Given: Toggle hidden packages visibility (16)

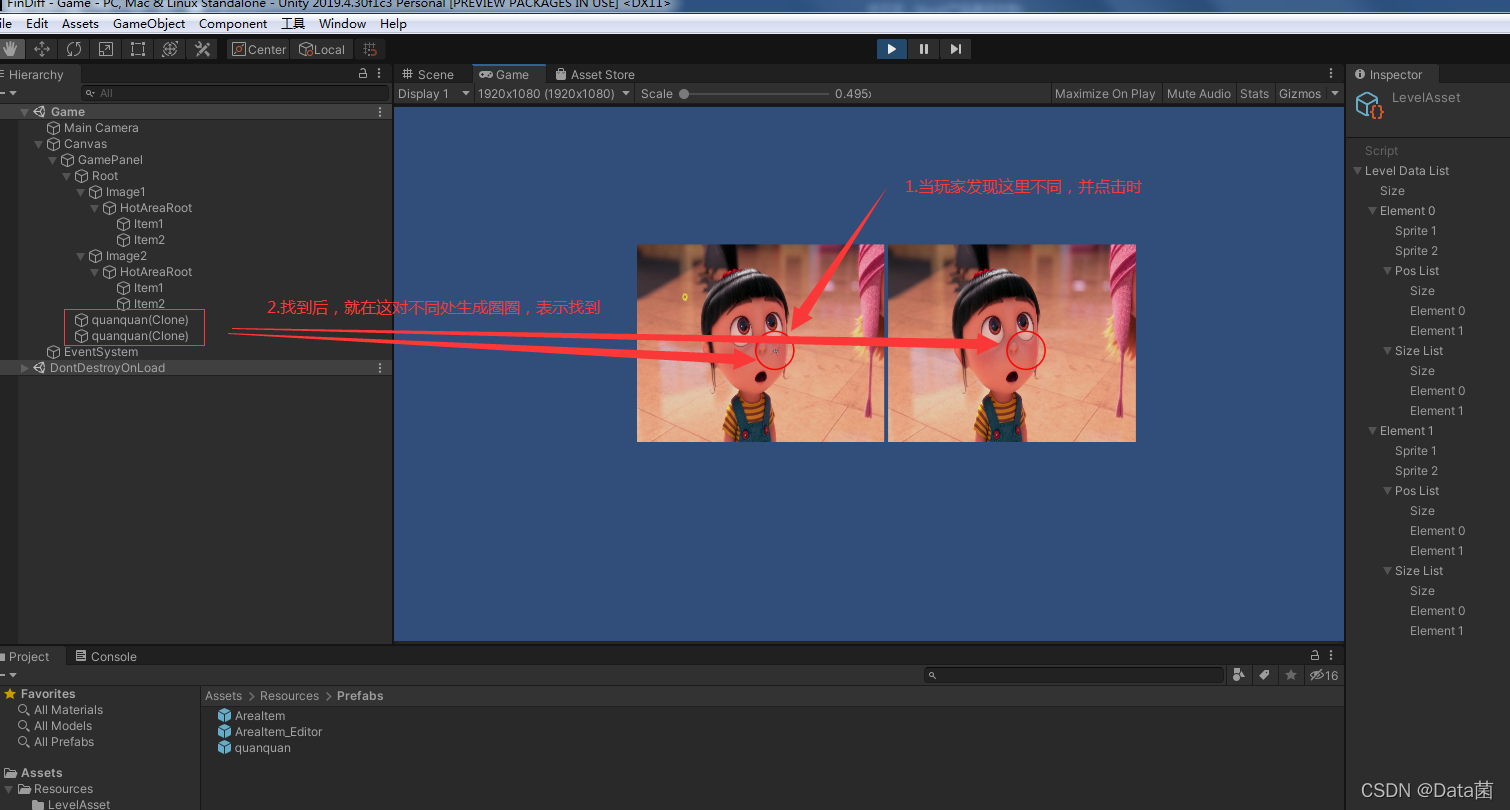Looking at the screenshot, I should point(1324,675).
